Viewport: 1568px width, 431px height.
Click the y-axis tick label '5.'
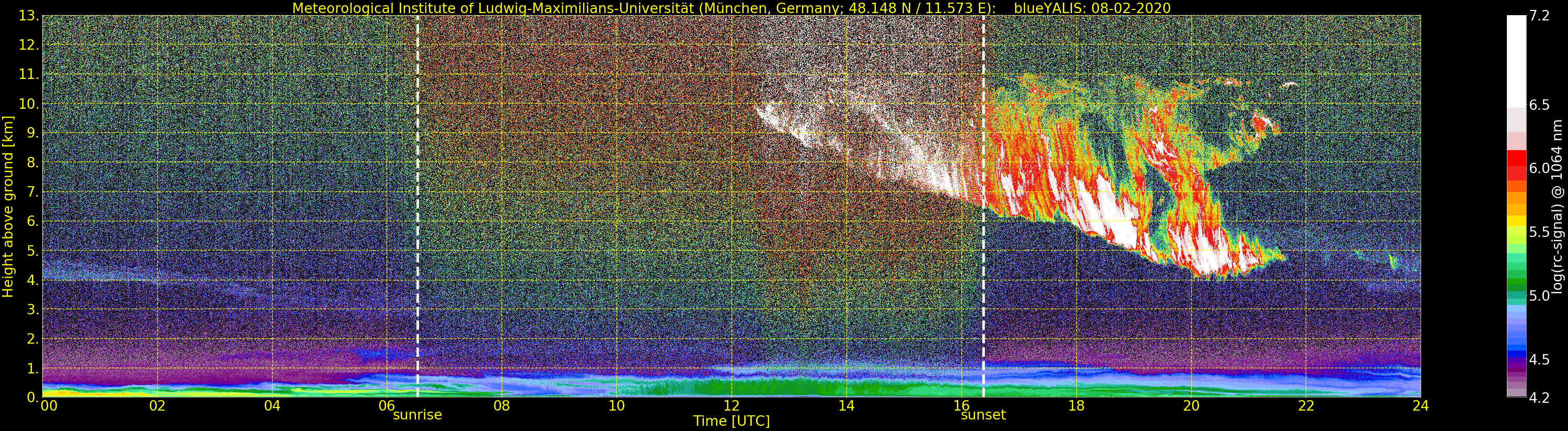33,251
